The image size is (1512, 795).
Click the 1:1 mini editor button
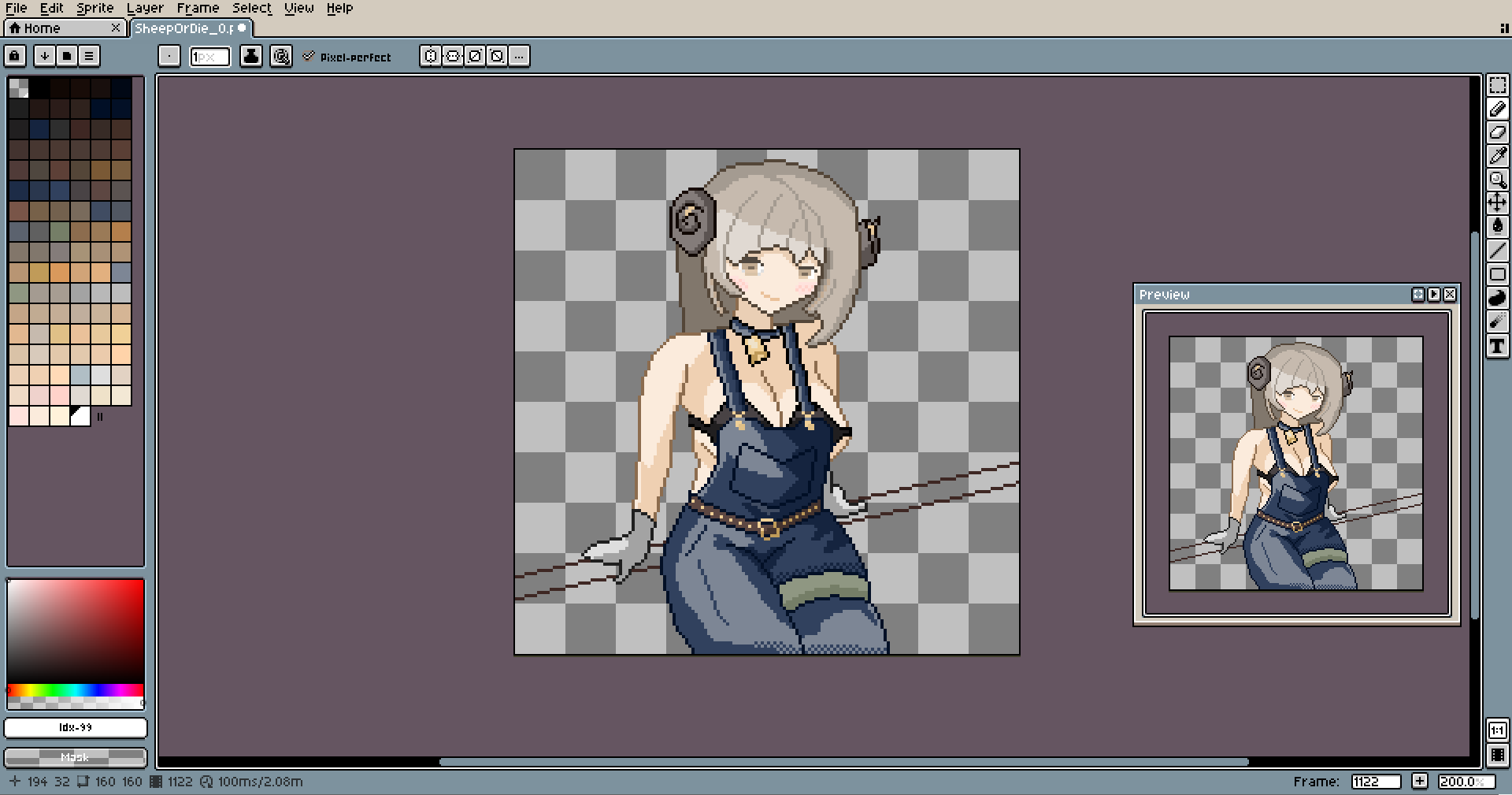1498,730
